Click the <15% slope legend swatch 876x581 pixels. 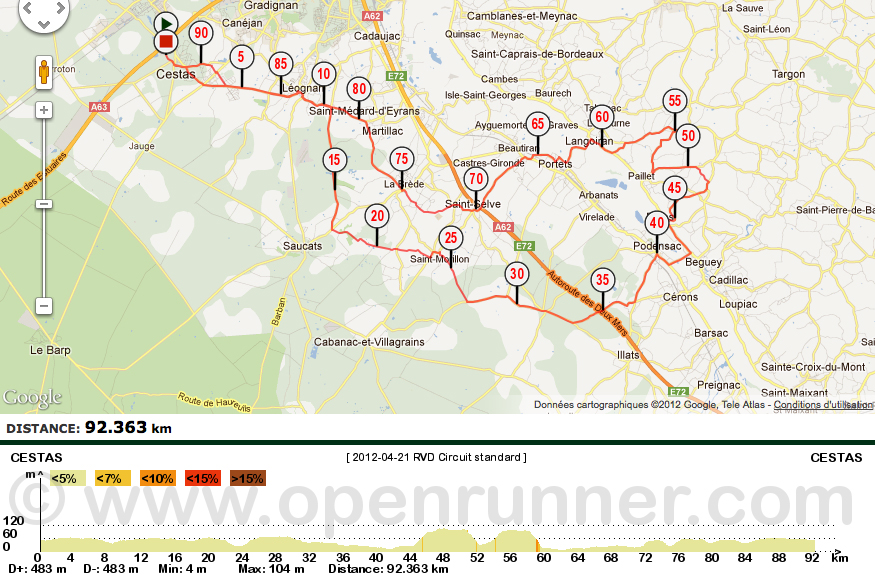(203, 479)
